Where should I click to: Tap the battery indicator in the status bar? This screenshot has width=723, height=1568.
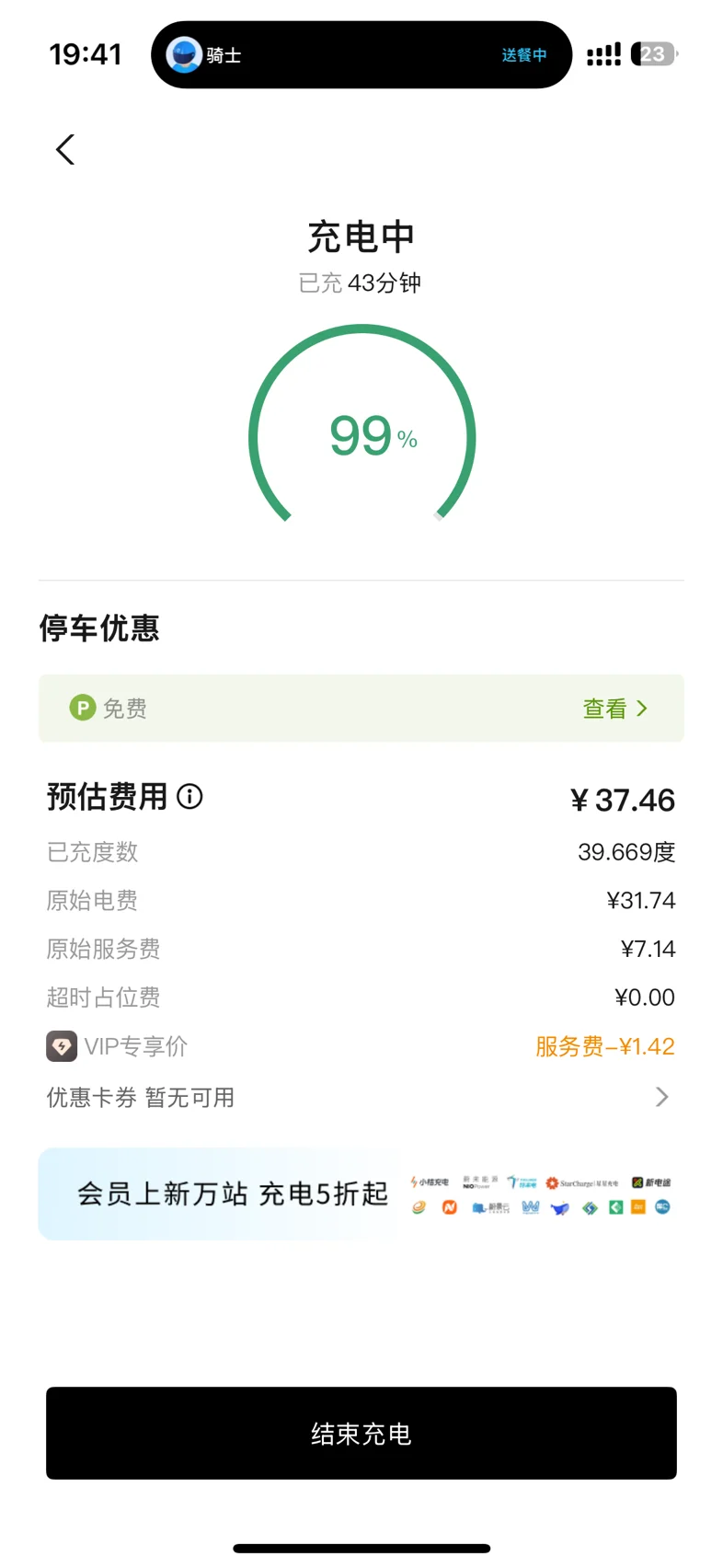click(x=654, y=54)
